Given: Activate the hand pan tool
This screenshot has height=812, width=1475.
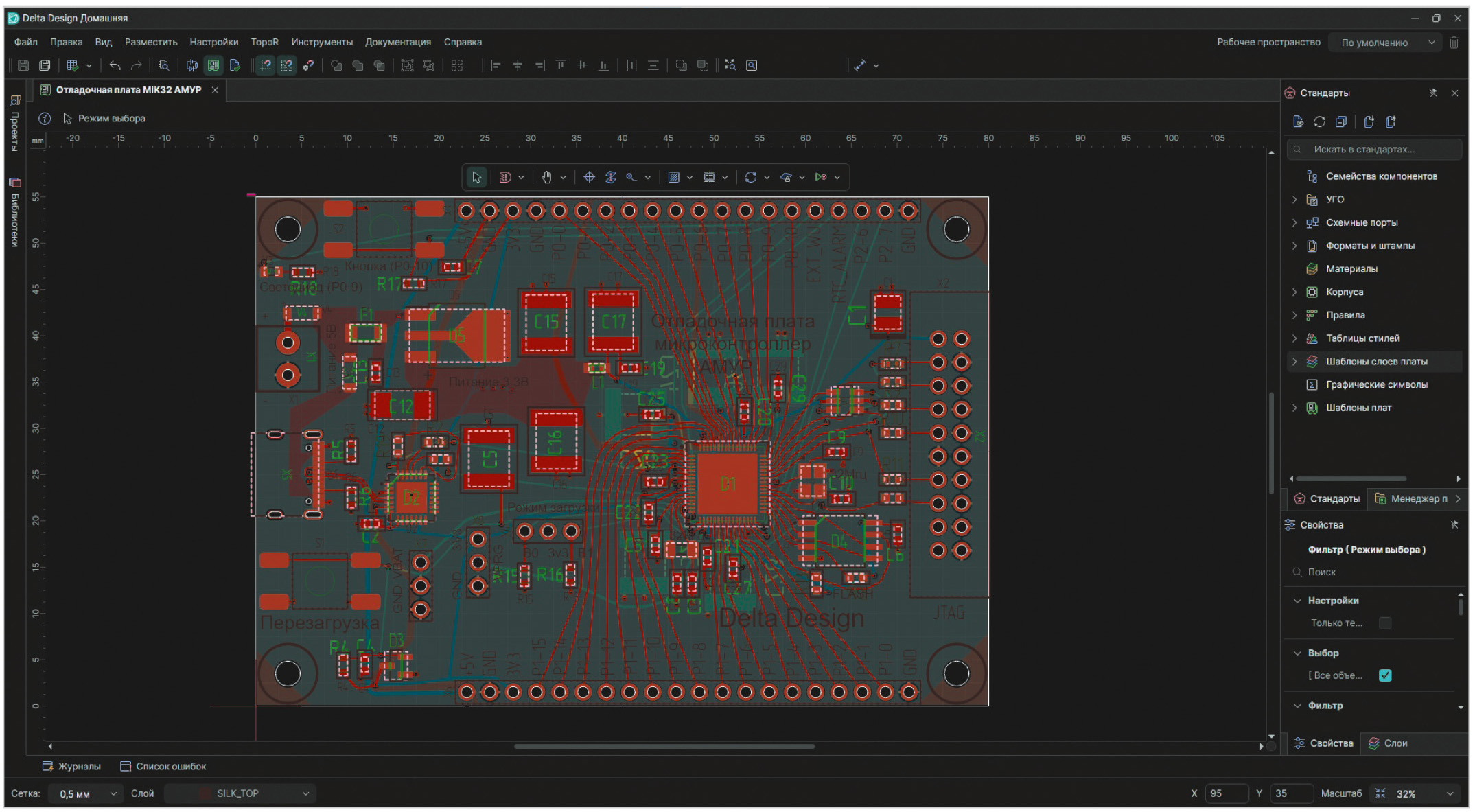Looking at the screenshot, I should (546, 178).
